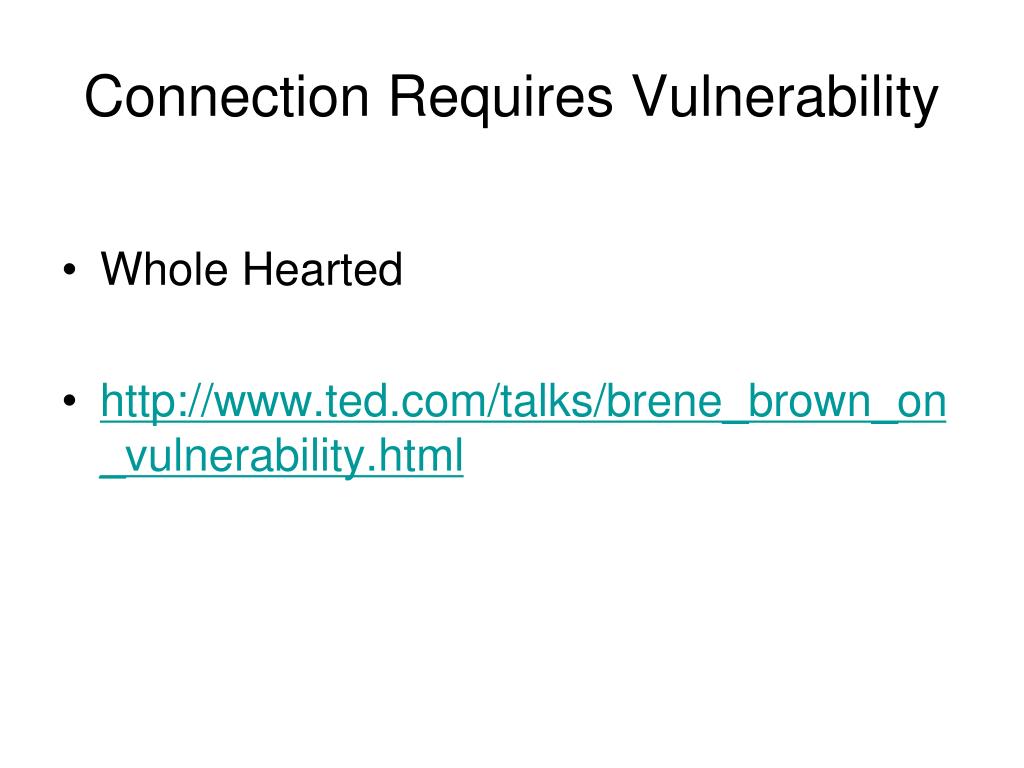The width and height of the screenshot is (1024, 768).
Task: Click the word 'Whole' in first bullet
Action: point(164,269)
